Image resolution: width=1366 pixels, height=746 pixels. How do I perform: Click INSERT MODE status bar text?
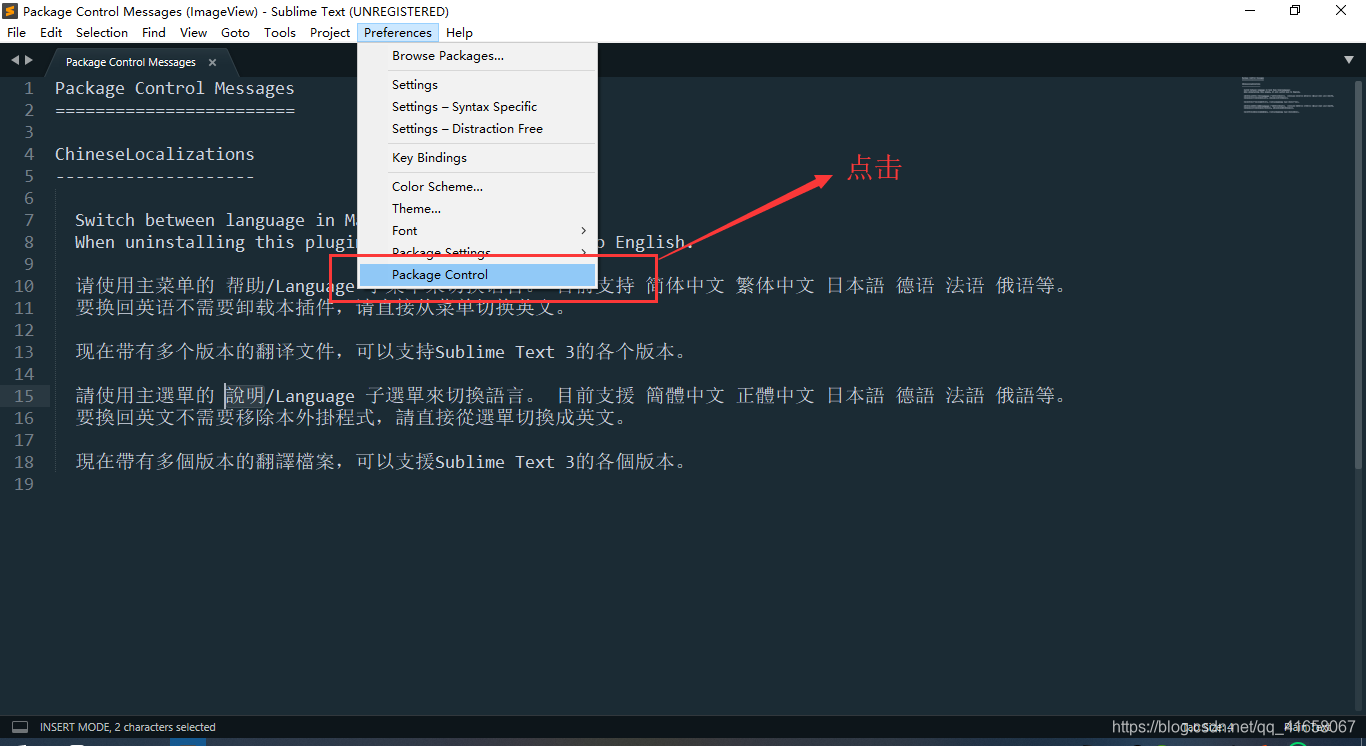point(128,727)
